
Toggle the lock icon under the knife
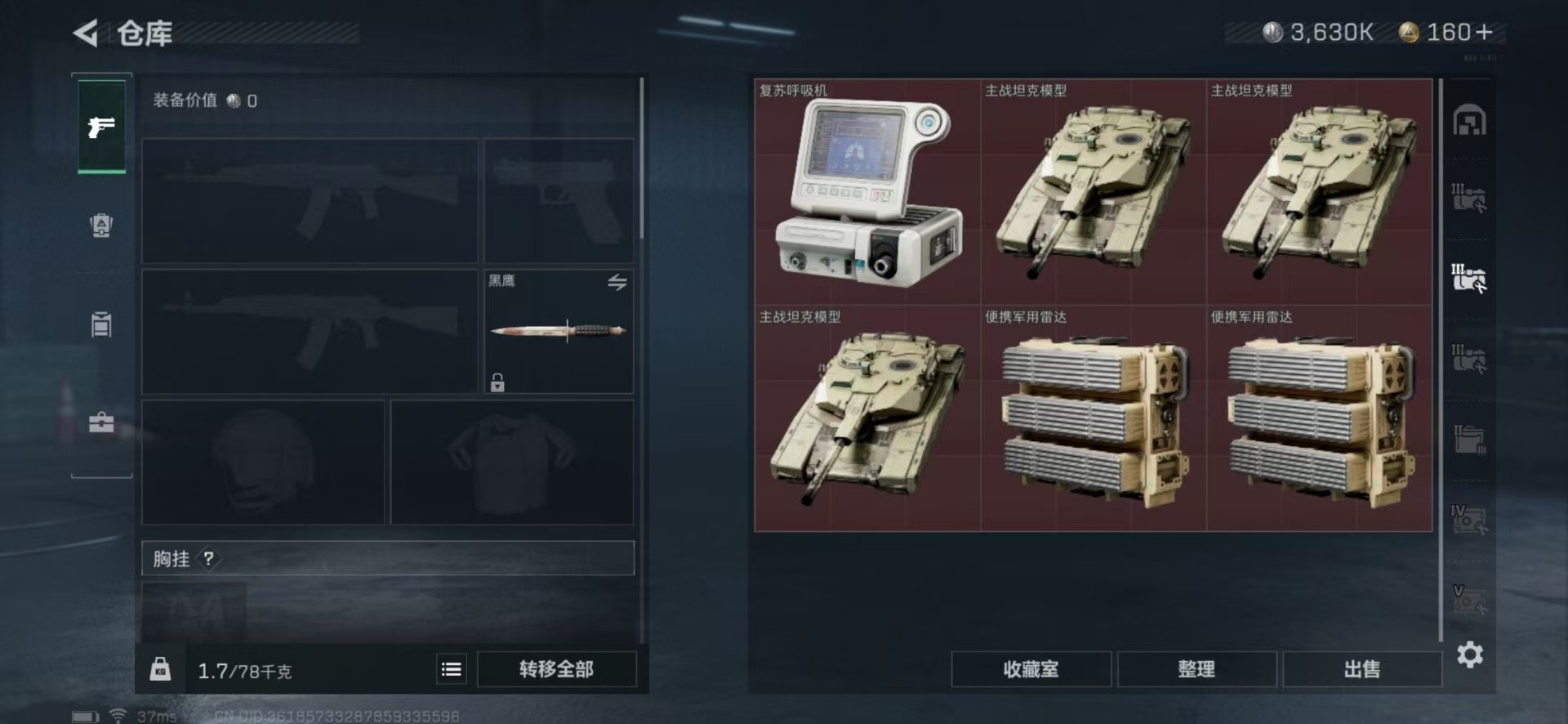pos(497,382)
